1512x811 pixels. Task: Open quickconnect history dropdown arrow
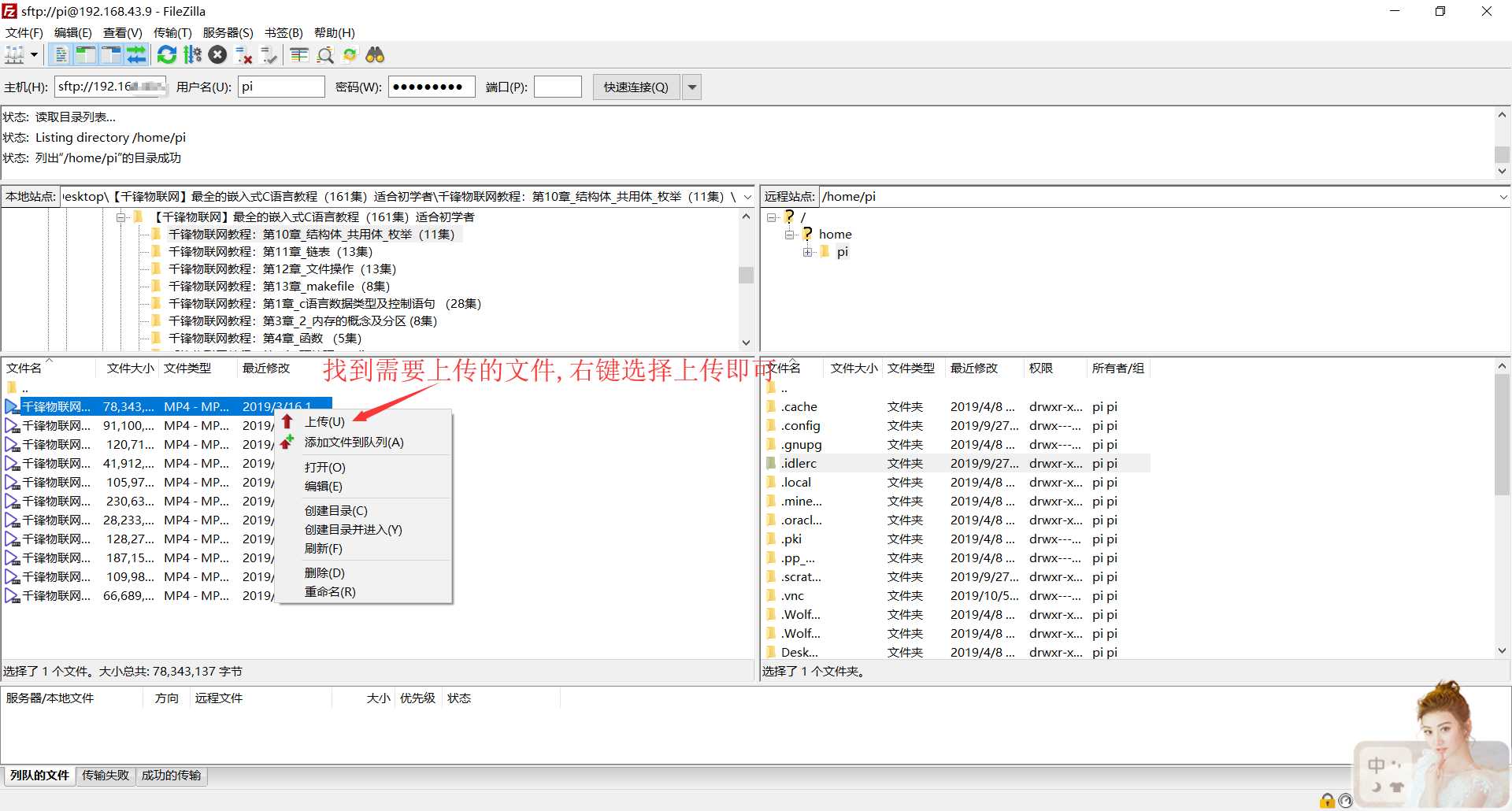click(x=692, y=87)
